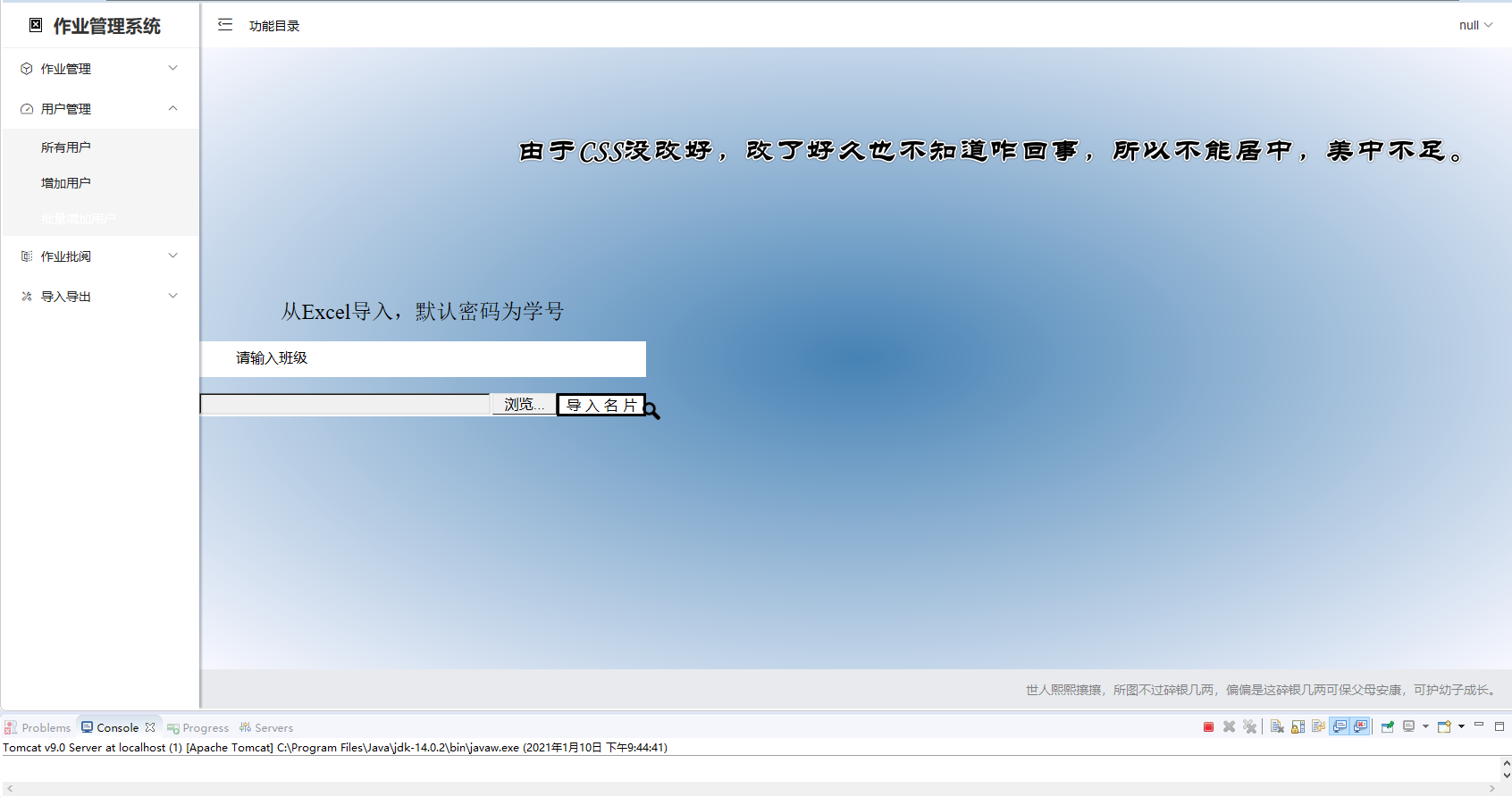Click the file path input box
The height and width of the screenshot is (797, 1512).
345,405
